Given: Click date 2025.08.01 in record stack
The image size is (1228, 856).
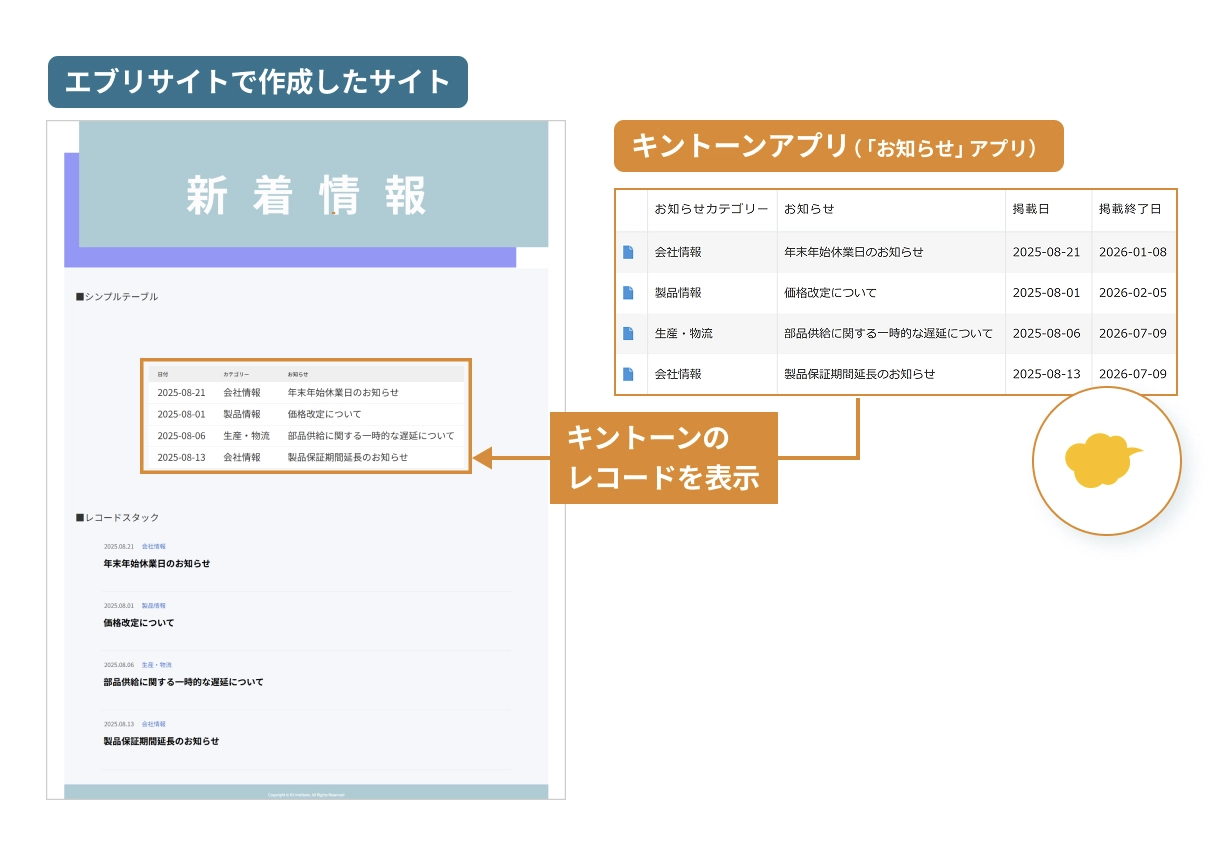Looking at the screenshot, I should click(119, 606).
